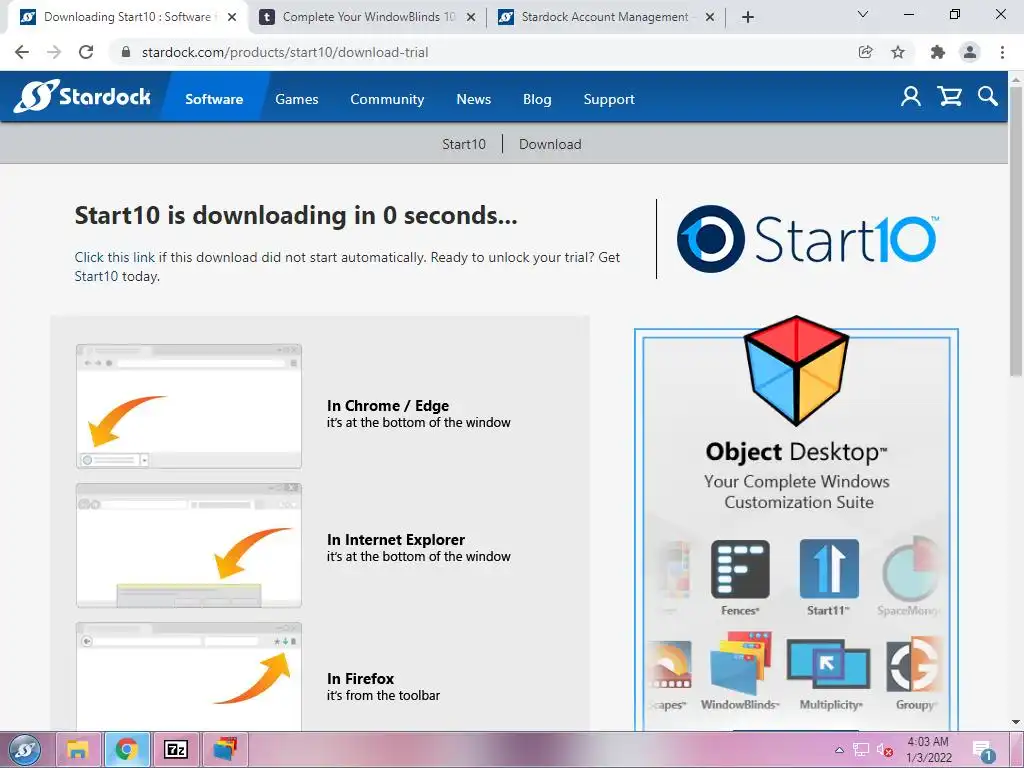Click the page vertical scrollbar thumb

tap(1016, 231)
